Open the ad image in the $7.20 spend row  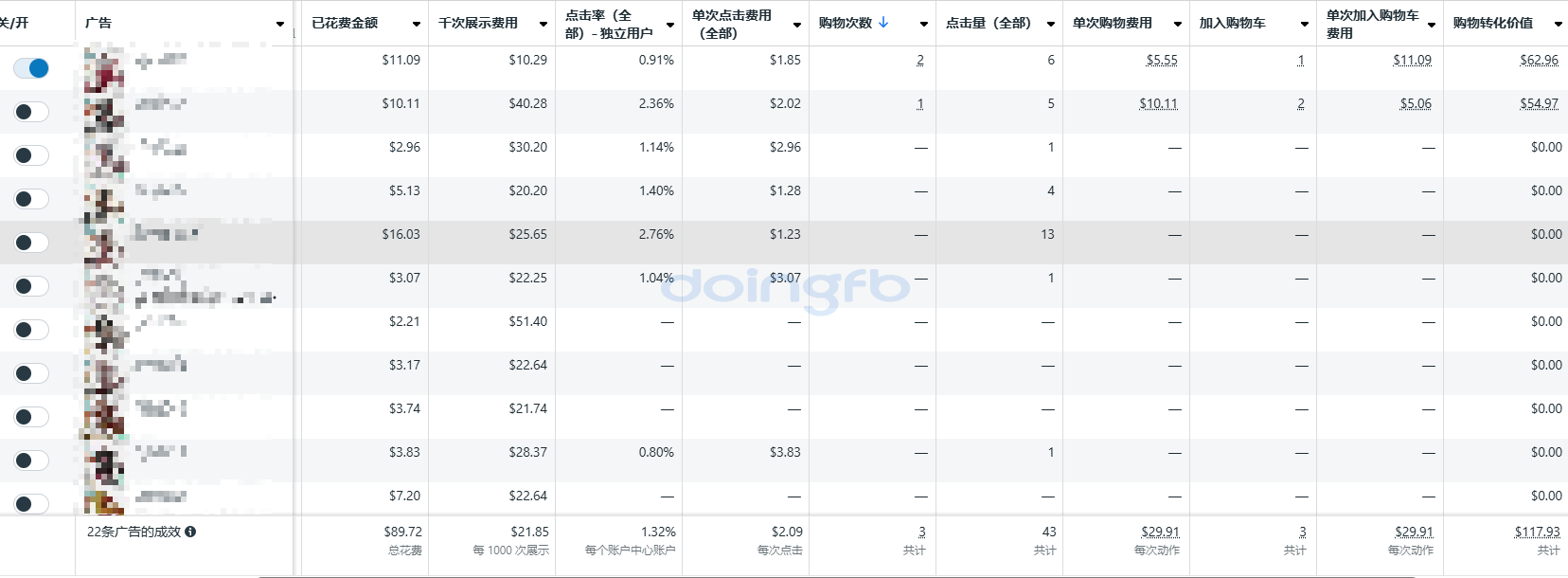click(103, 500)
